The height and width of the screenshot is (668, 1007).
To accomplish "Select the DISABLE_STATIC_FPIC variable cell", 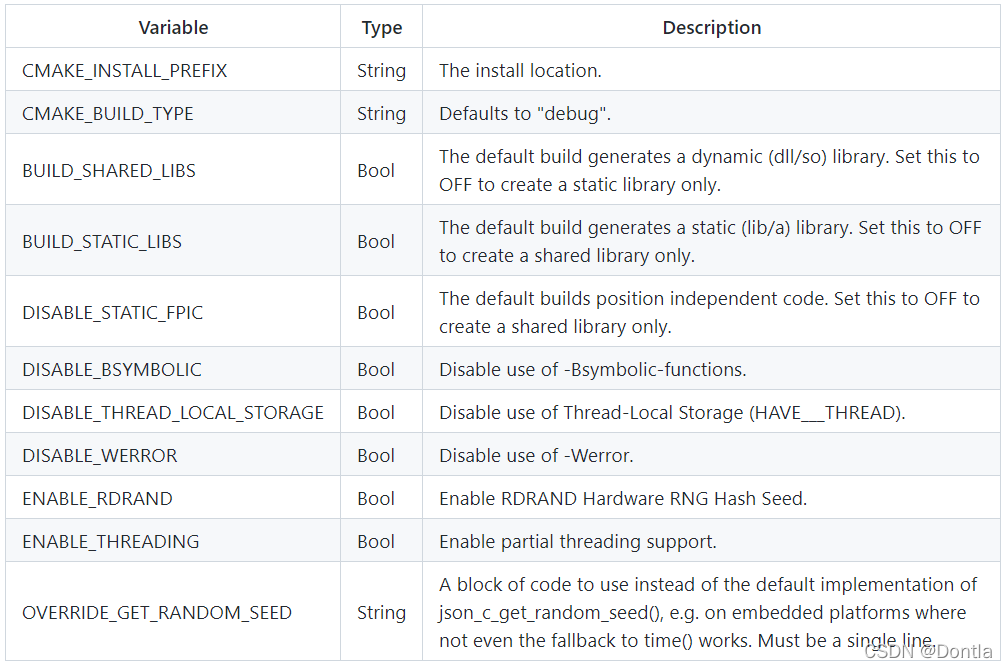I will (112, 313).
